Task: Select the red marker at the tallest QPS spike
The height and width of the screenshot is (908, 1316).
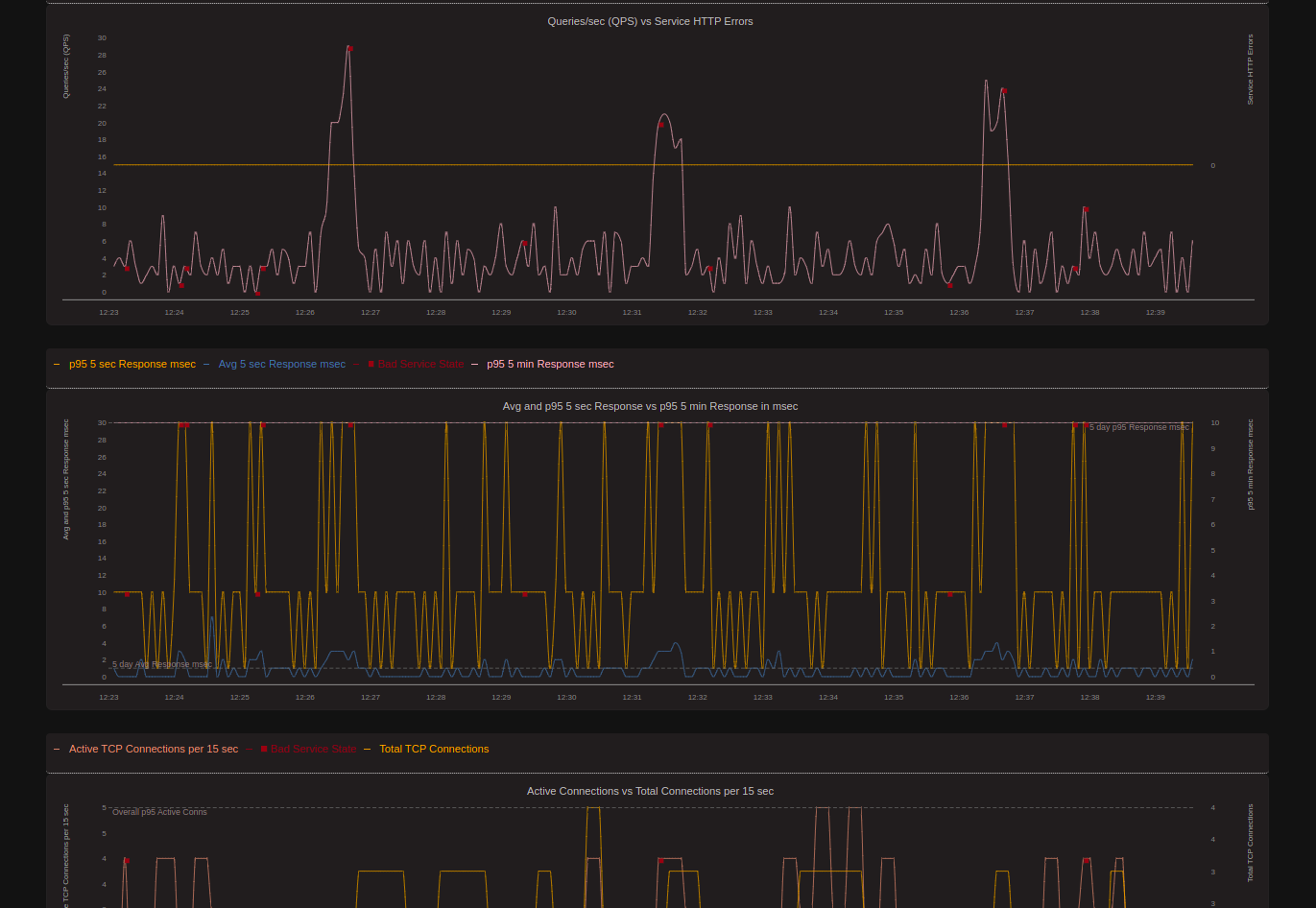Action: click(349, 47)
